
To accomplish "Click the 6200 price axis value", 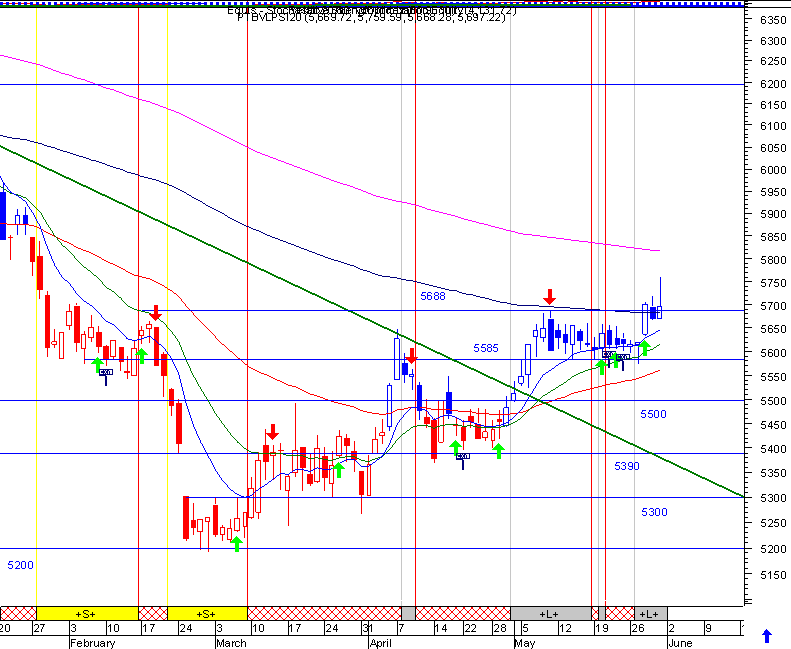I will (773, 84).
